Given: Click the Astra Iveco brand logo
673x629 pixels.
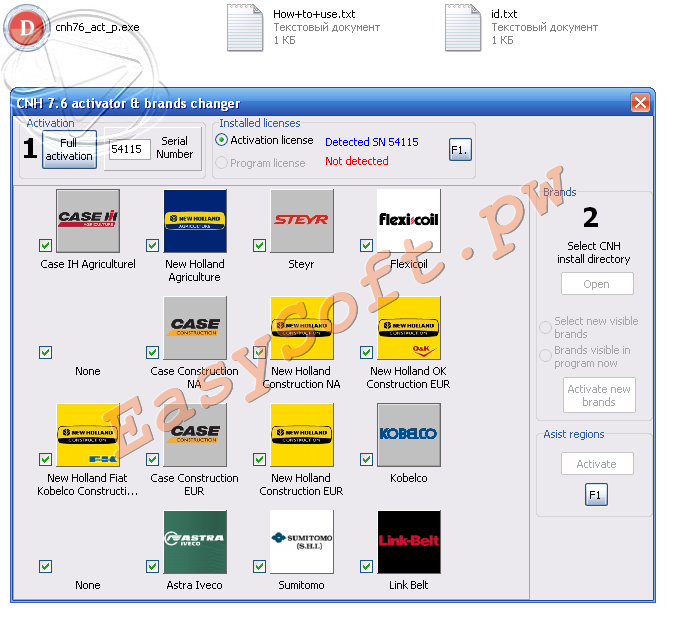Looking at the screenshot, I should coord(195,542).
